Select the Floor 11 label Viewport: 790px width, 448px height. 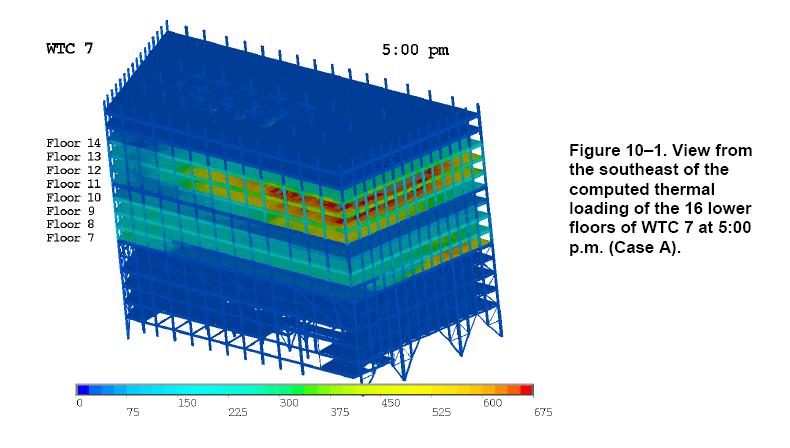coord(74,184)
